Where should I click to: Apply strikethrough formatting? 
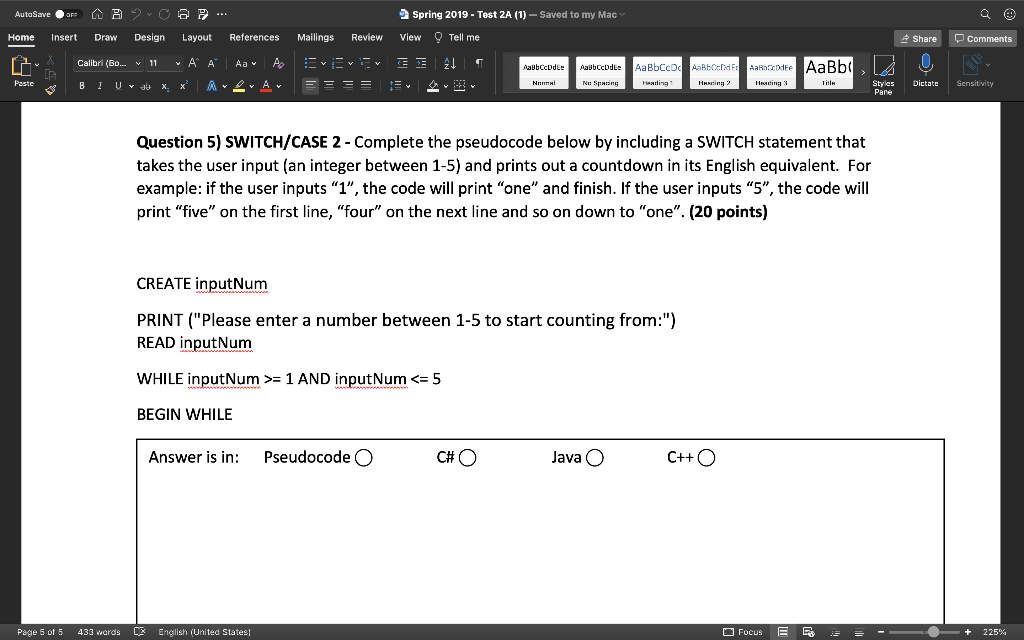coord(146,86)
